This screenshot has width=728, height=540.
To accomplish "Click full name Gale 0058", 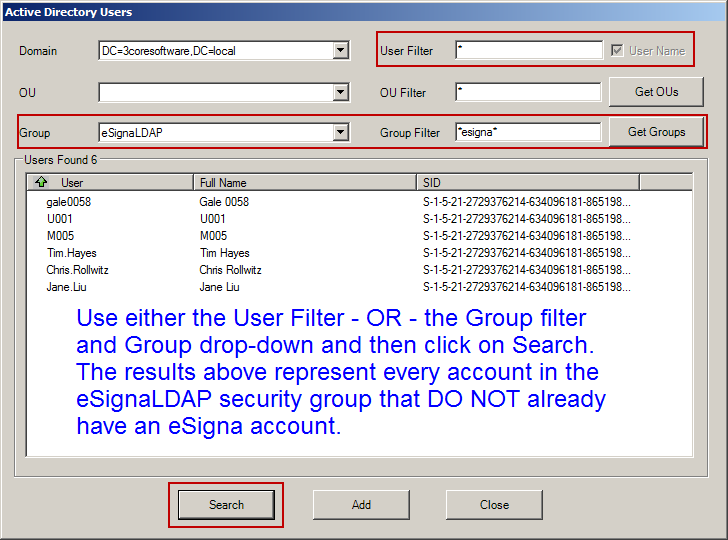I will coord(224,202).
